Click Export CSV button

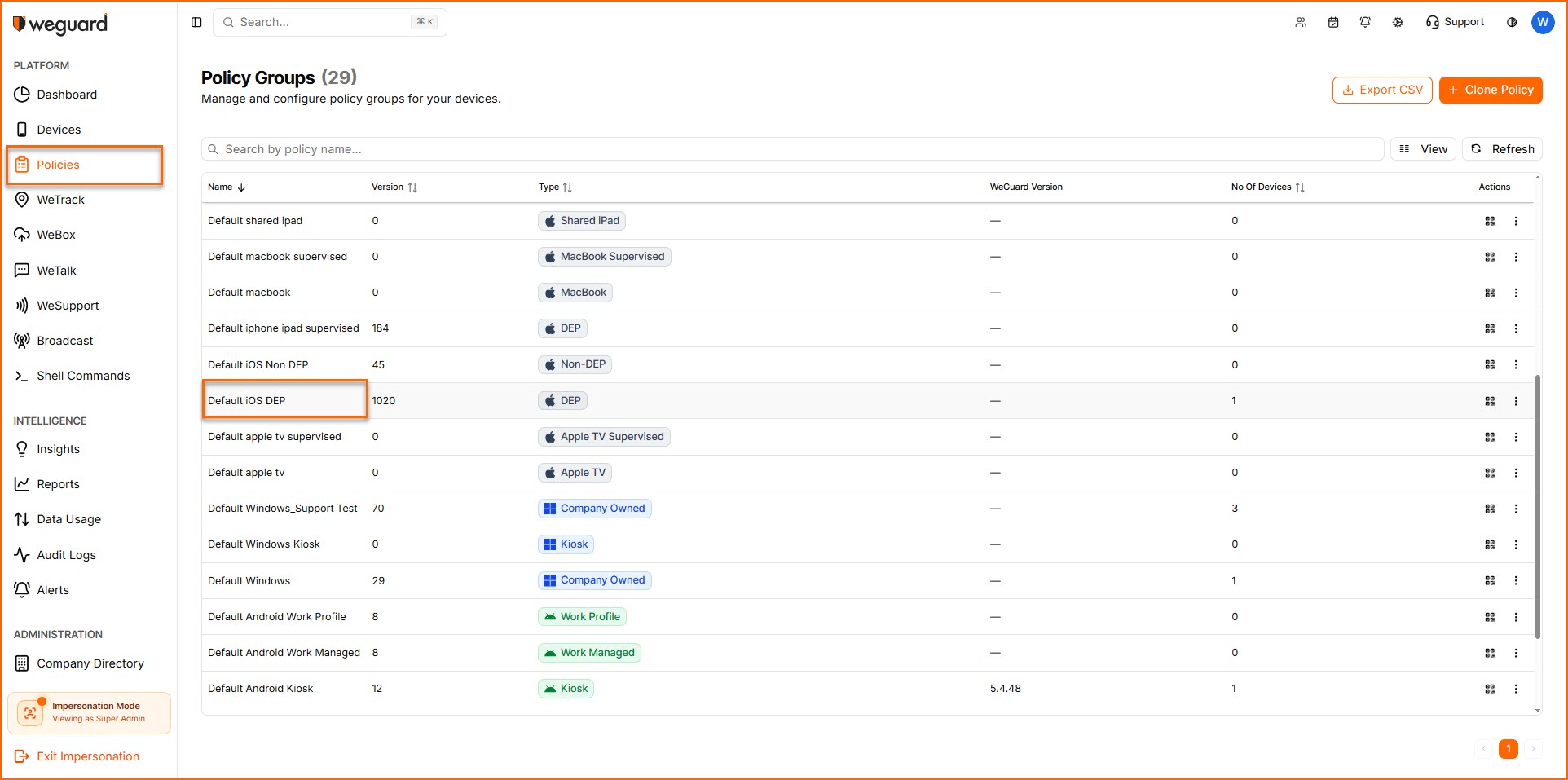click(x=1382, y=90)
